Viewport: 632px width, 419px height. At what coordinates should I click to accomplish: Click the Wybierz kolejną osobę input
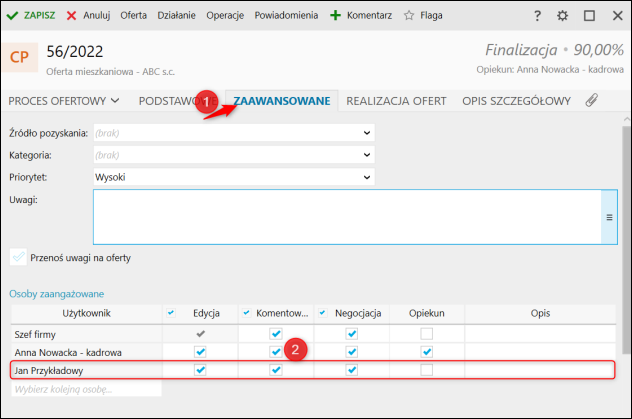coord(86,389)
